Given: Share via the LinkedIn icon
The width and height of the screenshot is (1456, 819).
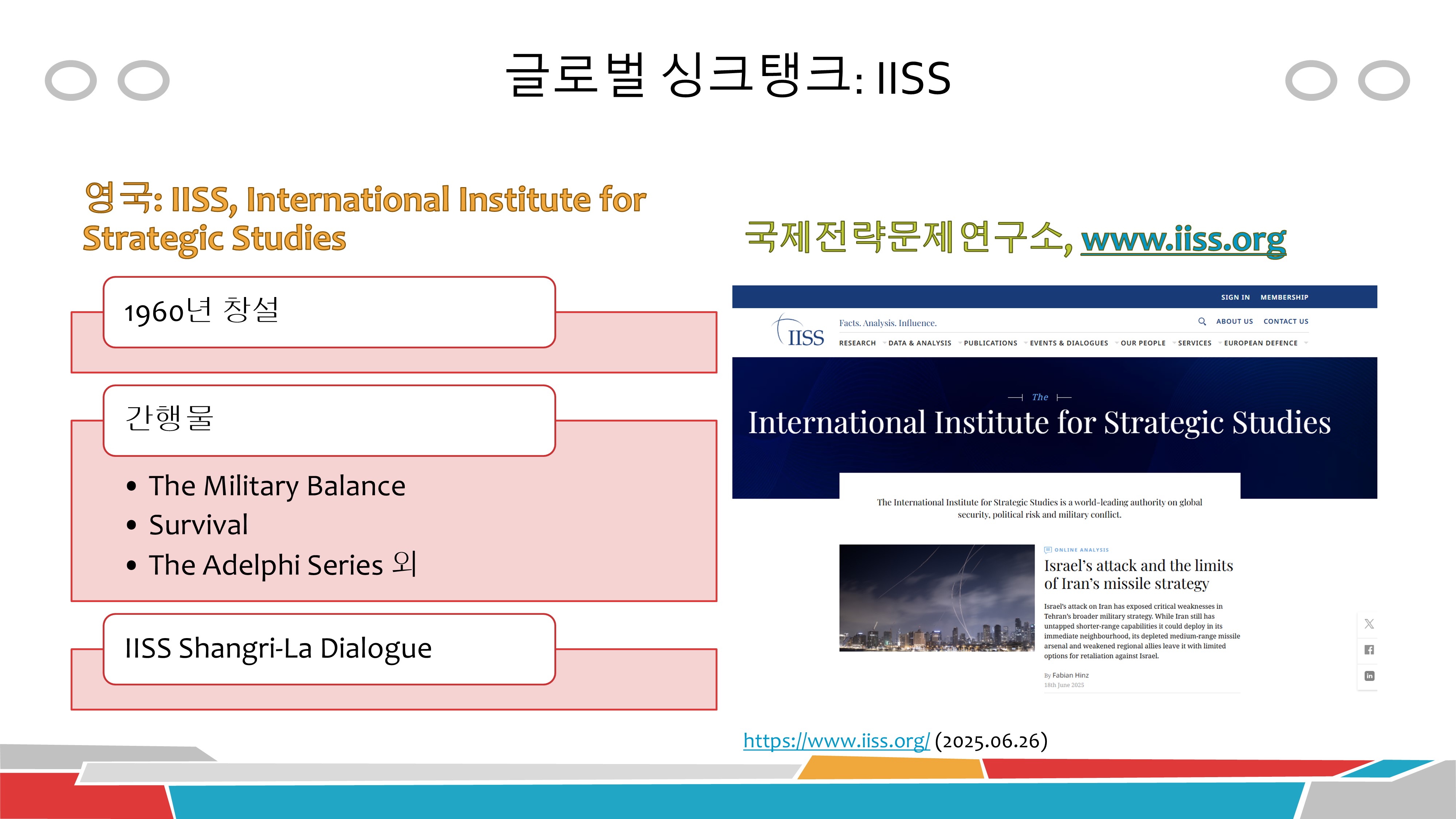Looking at the screenshot, I should click(1369, 676).
